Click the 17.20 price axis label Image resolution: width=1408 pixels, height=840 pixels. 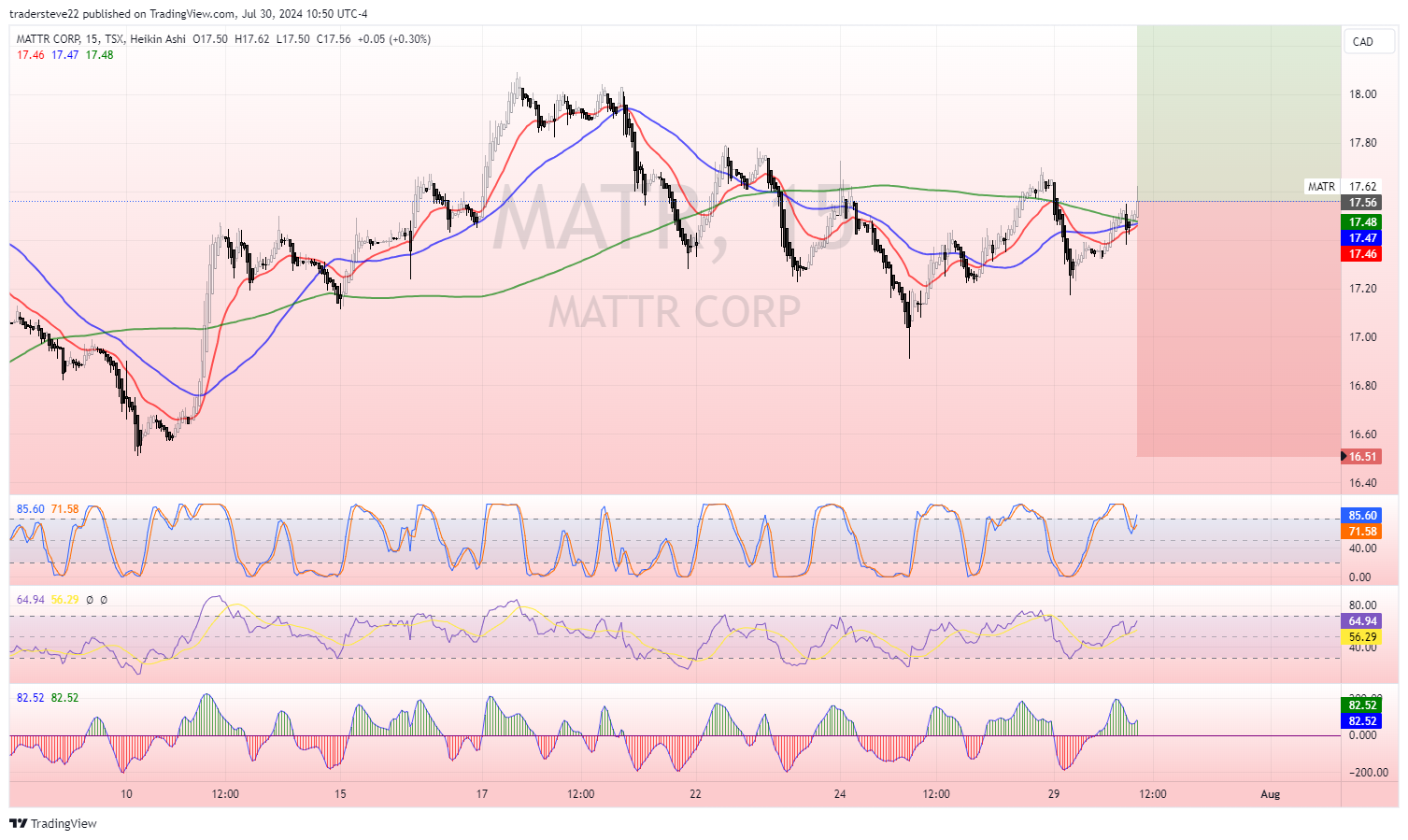(x=1363, y=289)
